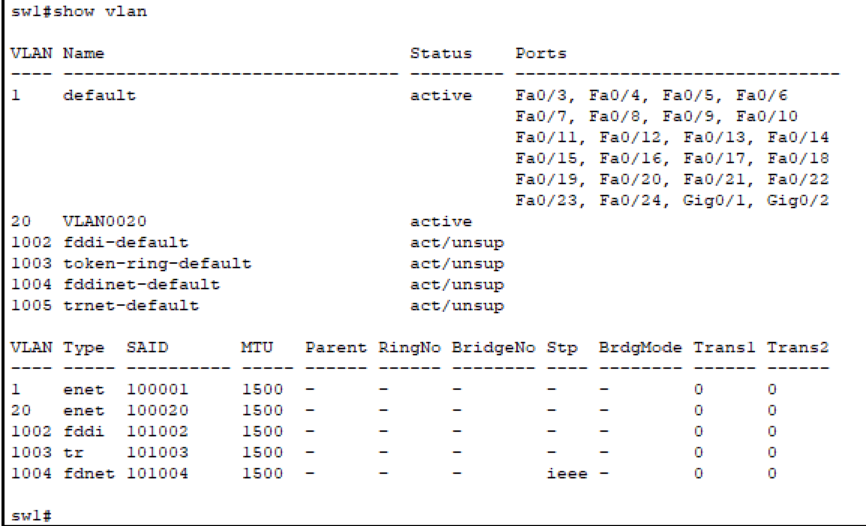Screen dimensions: 866x526
Task: Click the Ports column header
Action: (541, 53)
